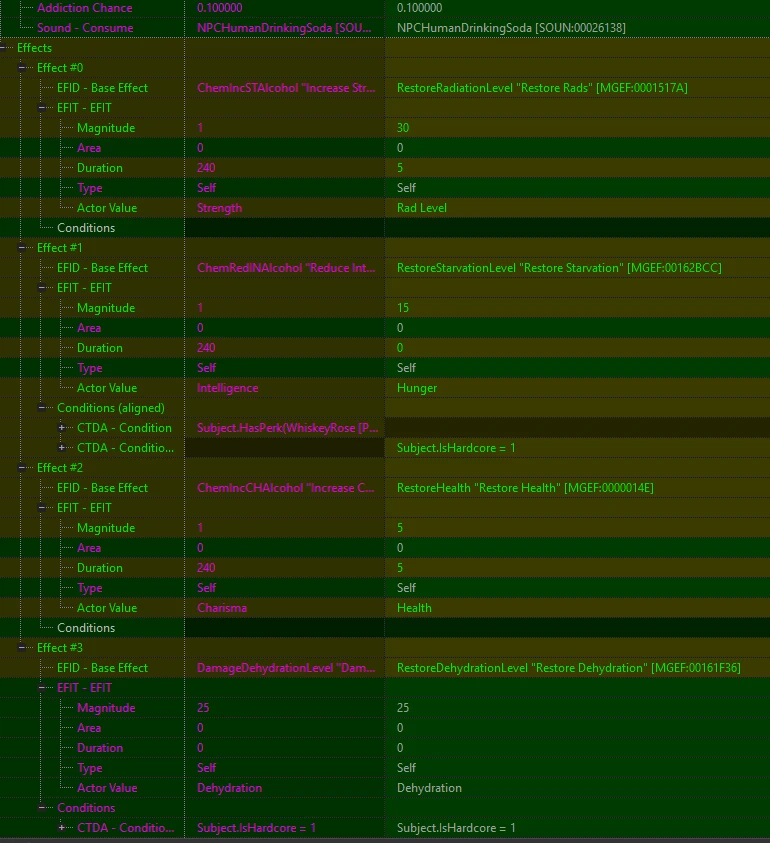Click ChemIncCHAlcohol base effect value
Viewport: 770px width, 843px height.
click(286, 488)
